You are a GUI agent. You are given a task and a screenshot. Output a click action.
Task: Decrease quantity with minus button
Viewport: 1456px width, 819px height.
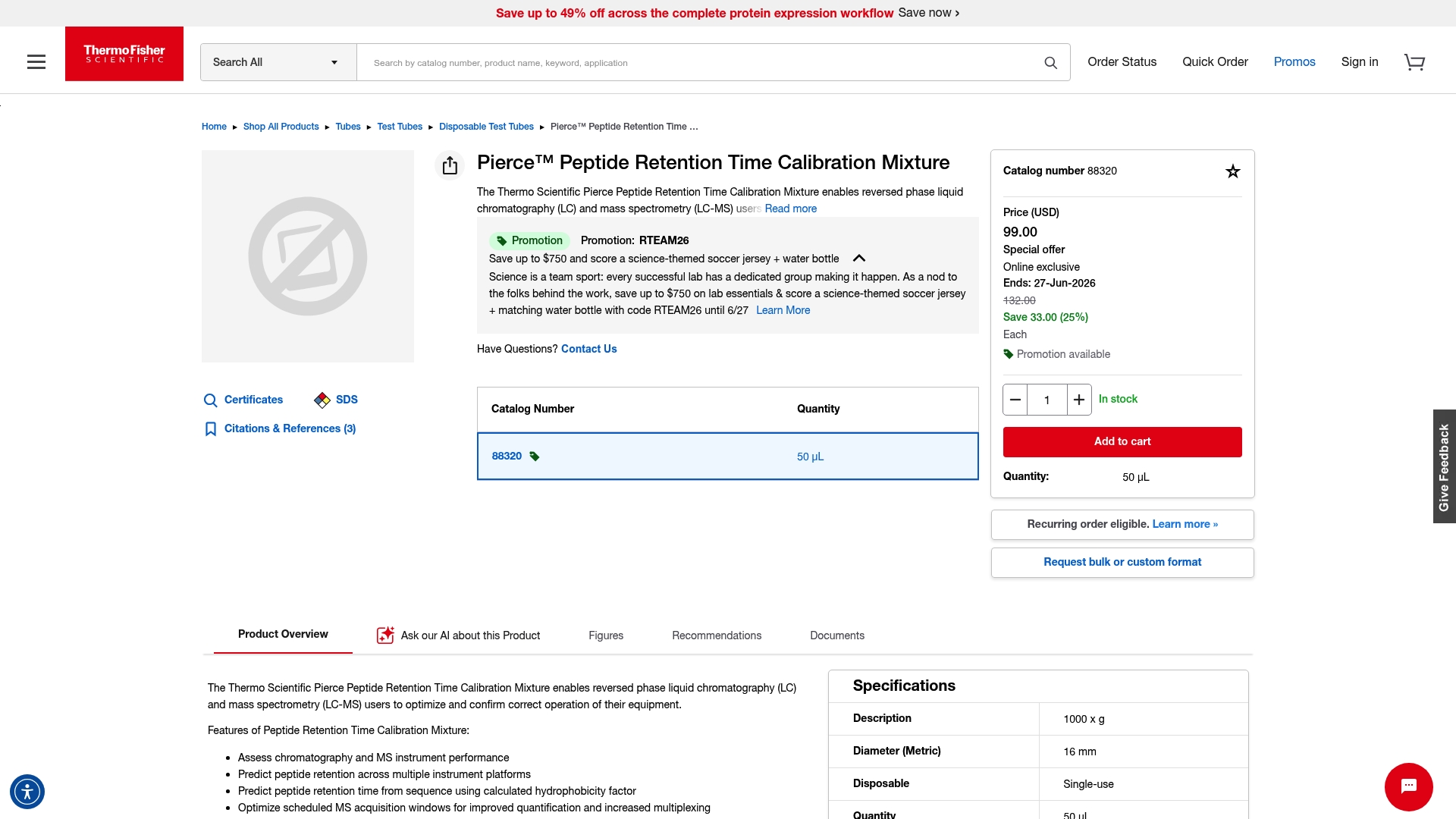click(x=1015, y=400)
